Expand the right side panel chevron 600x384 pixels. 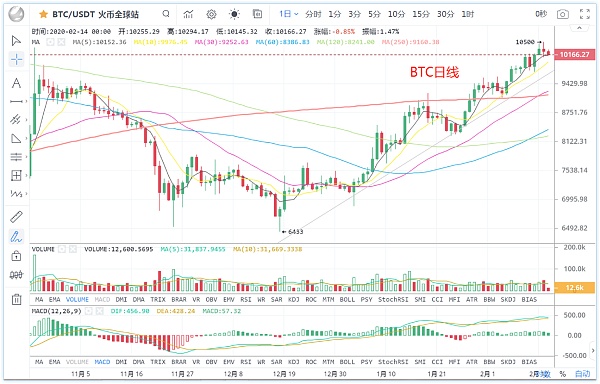coord(593,350)
